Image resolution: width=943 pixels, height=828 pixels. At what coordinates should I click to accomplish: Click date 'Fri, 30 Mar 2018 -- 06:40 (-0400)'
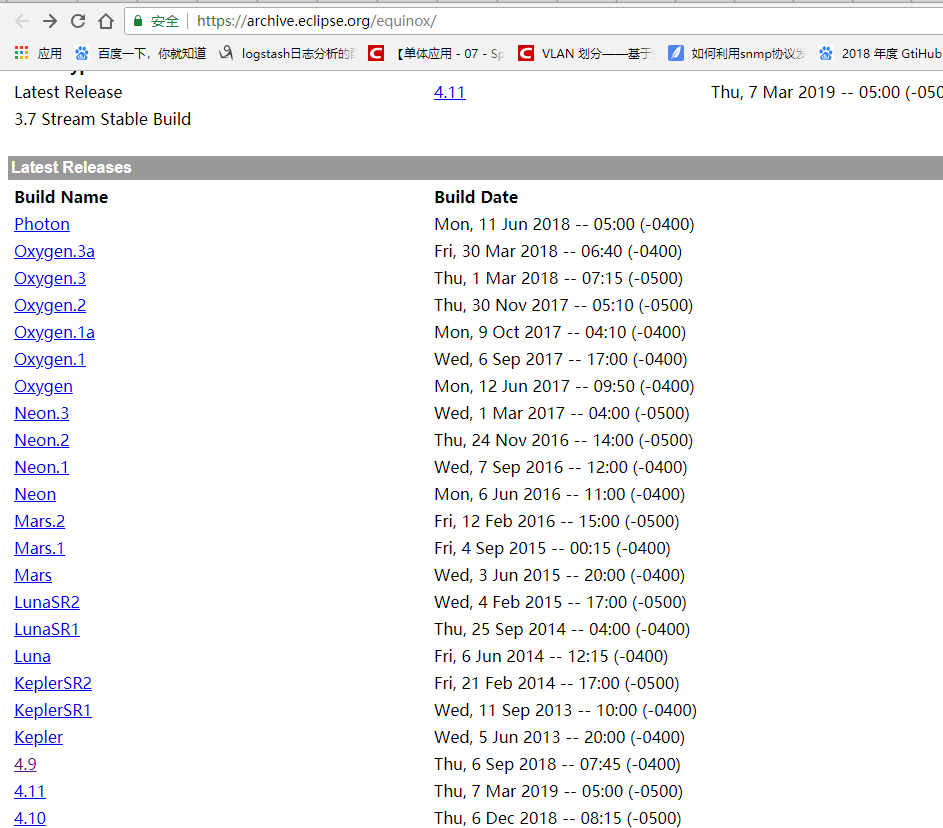coord(558,251)
